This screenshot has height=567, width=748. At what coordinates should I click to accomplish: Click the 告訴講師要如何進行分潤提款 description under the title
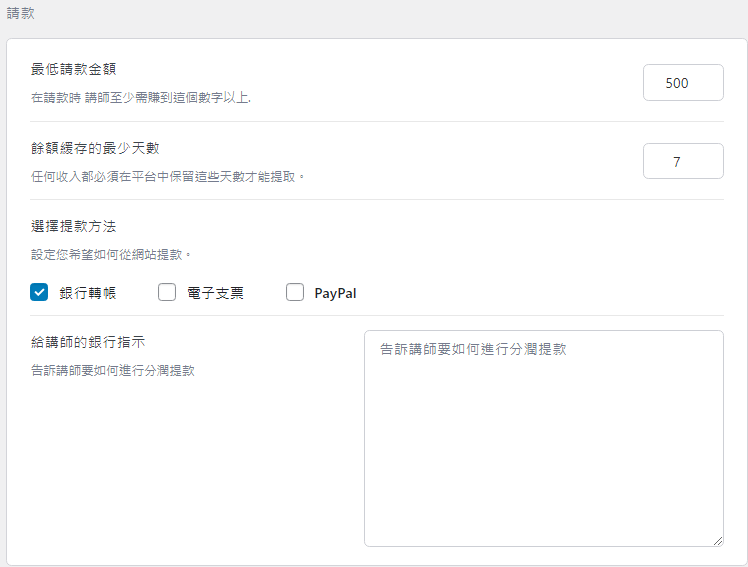pyautogui.click(x=113, y=371)
